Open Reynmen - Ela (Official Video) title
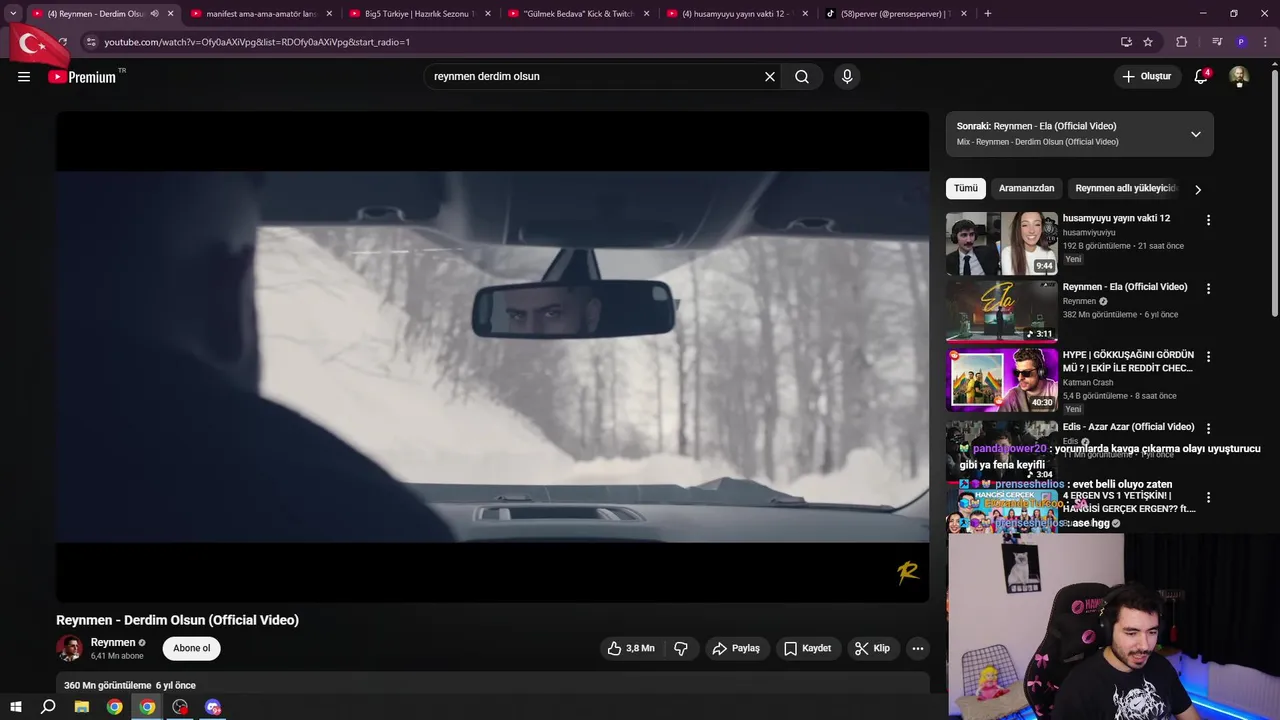Viewport: 1280px width, 720px height. 1125,287
